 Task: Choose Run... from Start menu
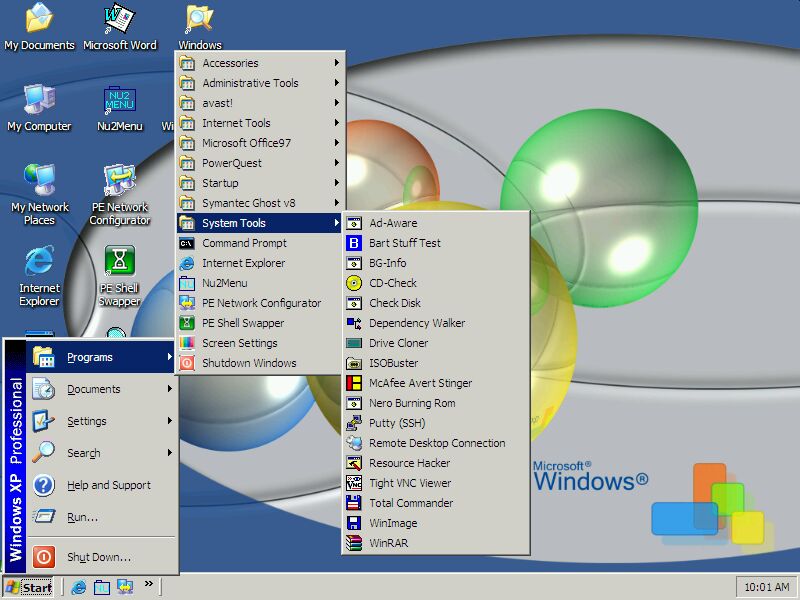(x=102, y=517)
